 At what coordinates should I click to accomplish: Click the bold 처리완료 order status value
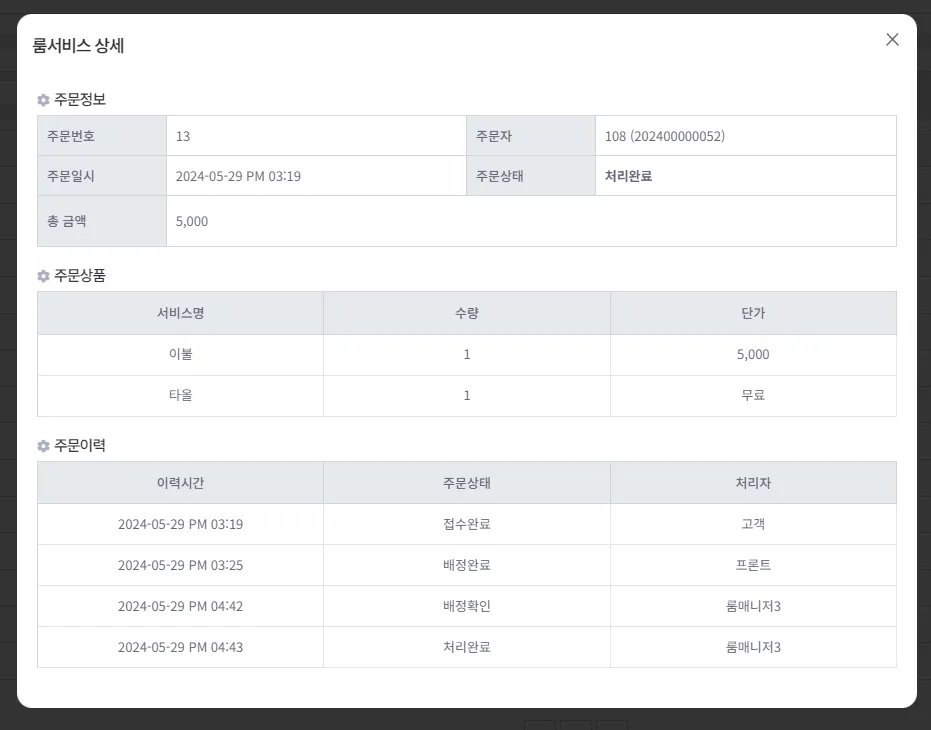[x=628, y=176]
